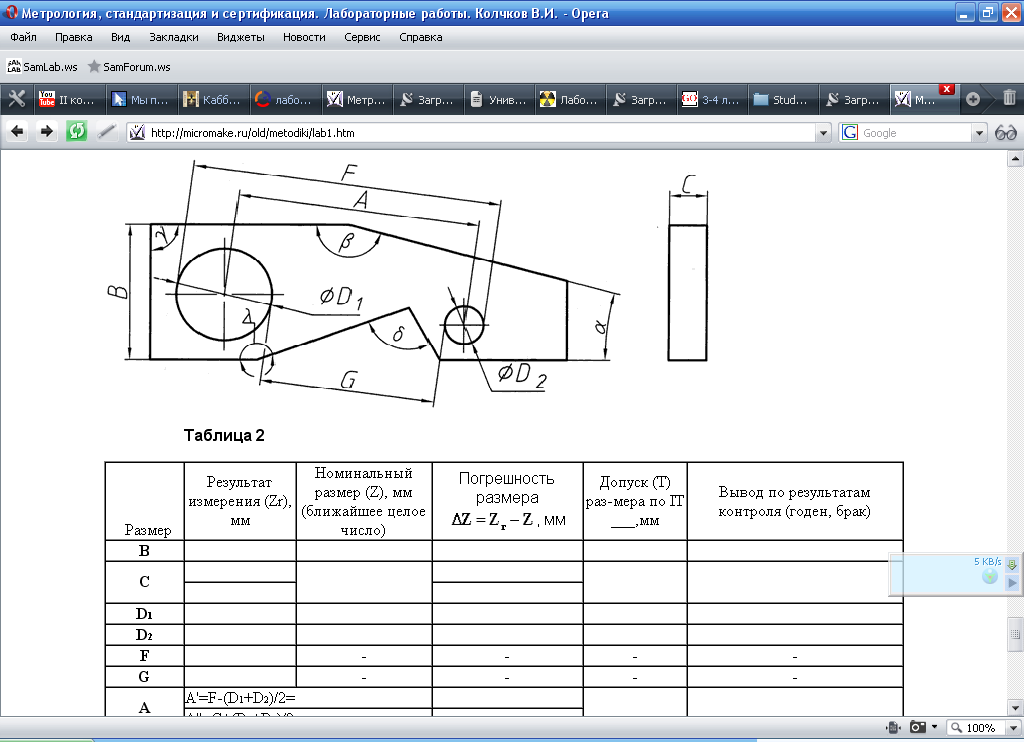Screen dimensions: 1024x742
Task: Click the Допуск (T) column header
Action: [635, 501]
